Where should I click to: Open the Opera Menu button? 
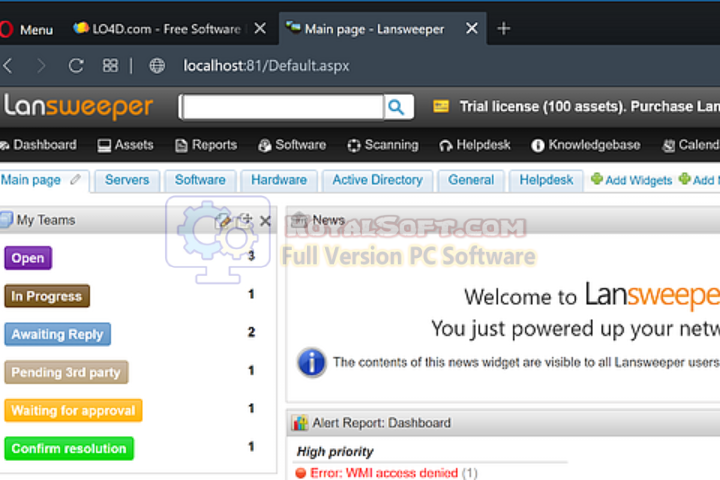click(26, 29)
